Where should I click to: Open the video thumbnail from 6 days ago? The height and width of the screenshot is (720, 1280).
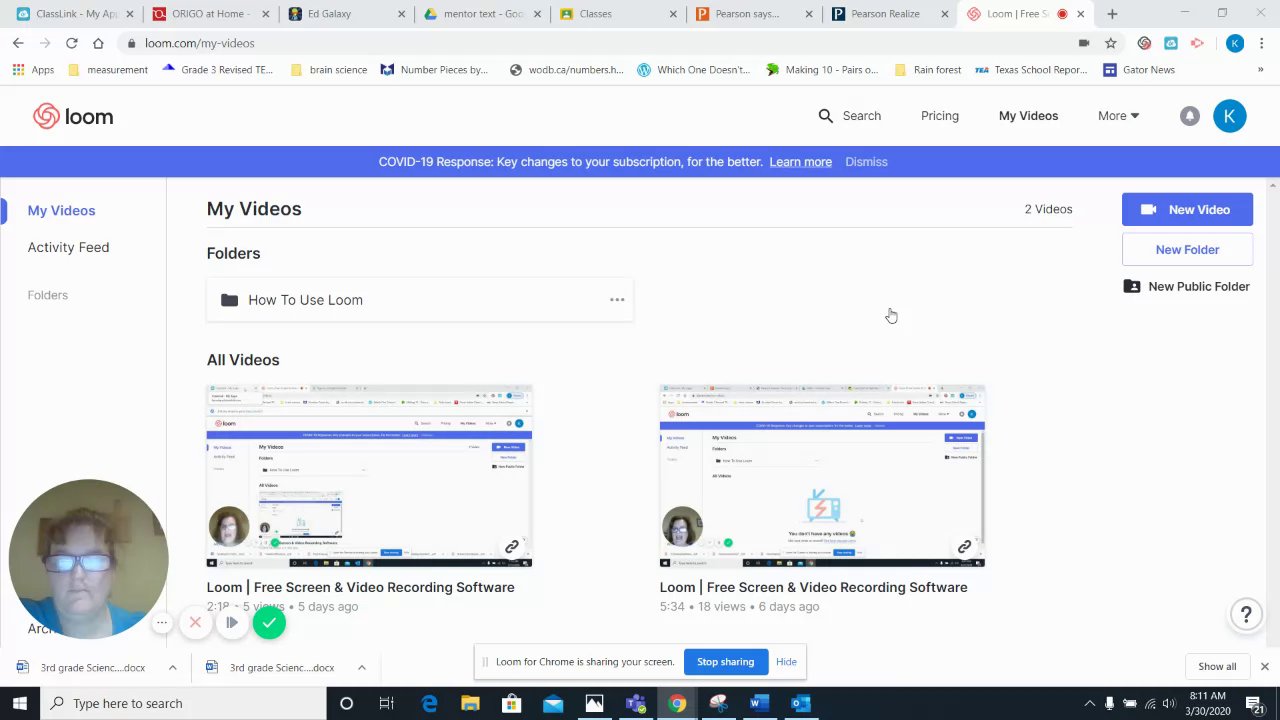click(822, 476)
